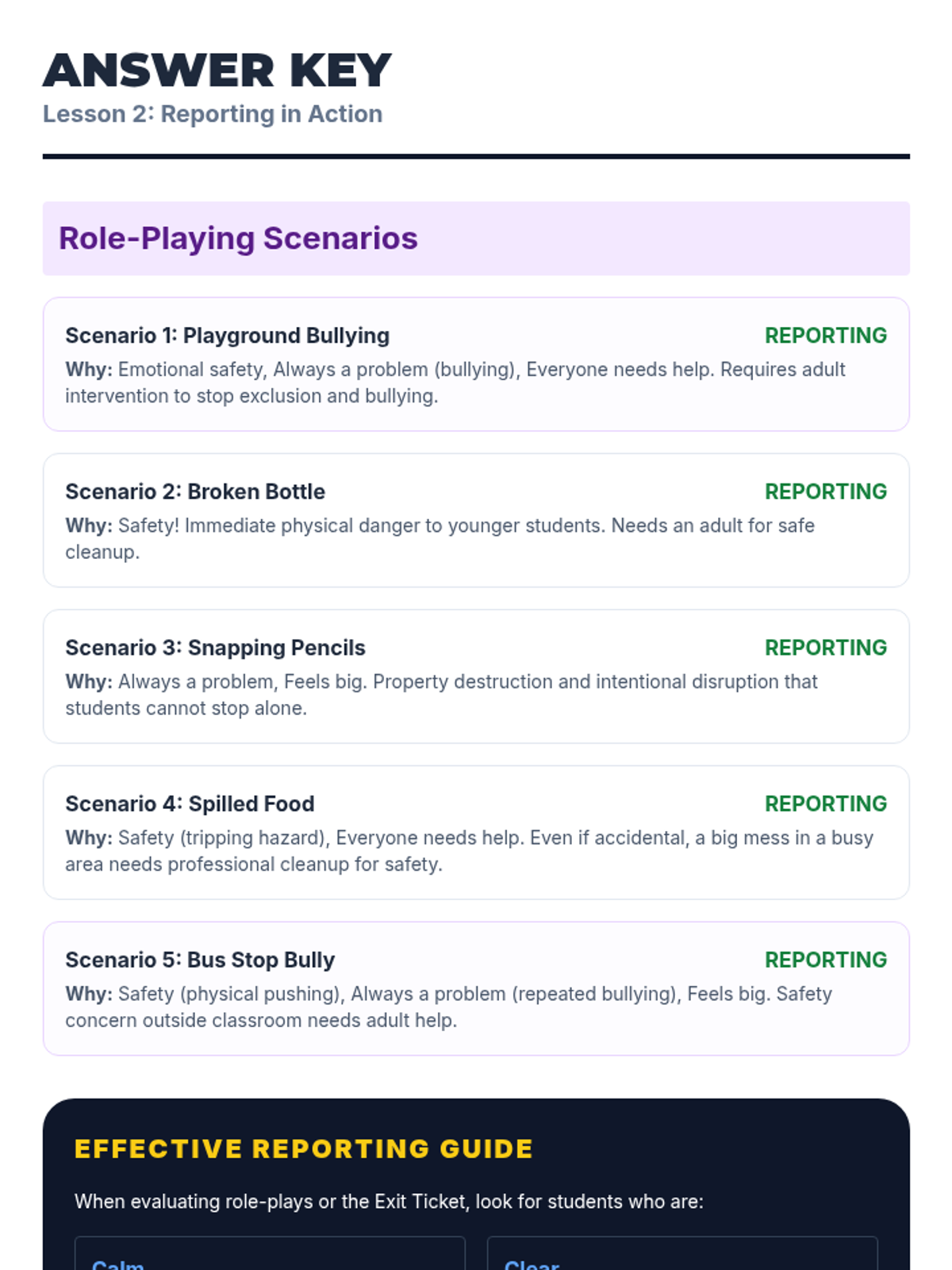The image size is (952, 1270).
Task: Open the Calm card in the guide
Action: pos(270,1253)
